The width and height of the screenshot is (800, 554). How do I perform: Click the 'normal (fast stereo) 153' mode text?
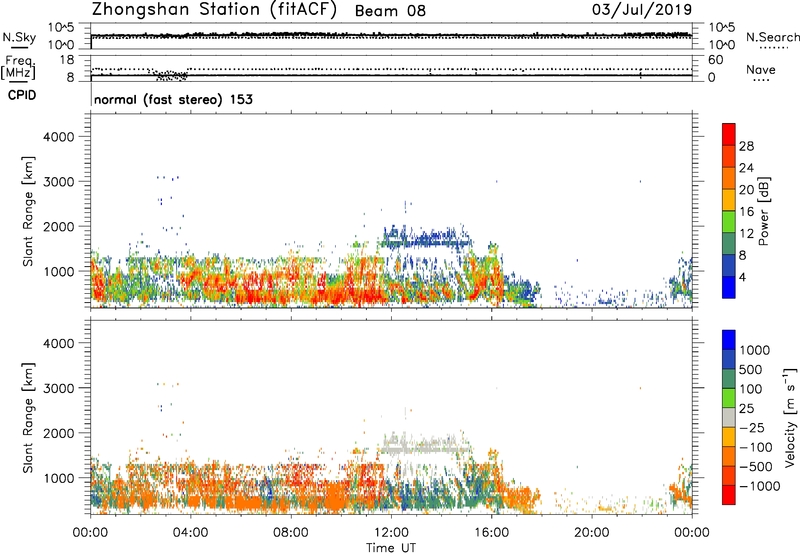coord(173,99)
